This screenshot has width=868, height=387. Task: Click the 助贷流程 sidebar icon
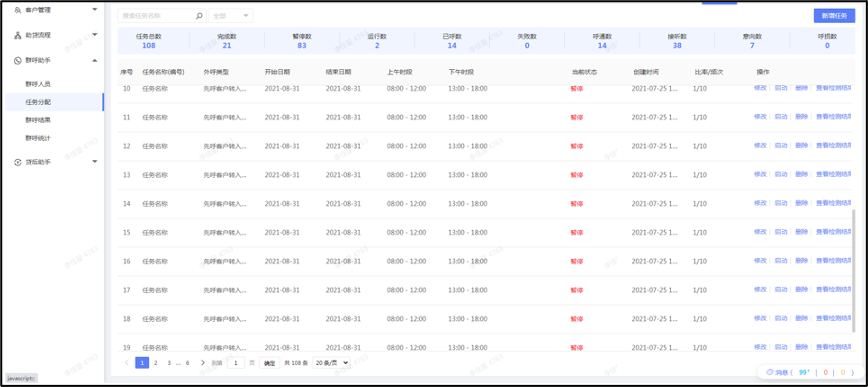pyautogui.click(x=18, y=35)
